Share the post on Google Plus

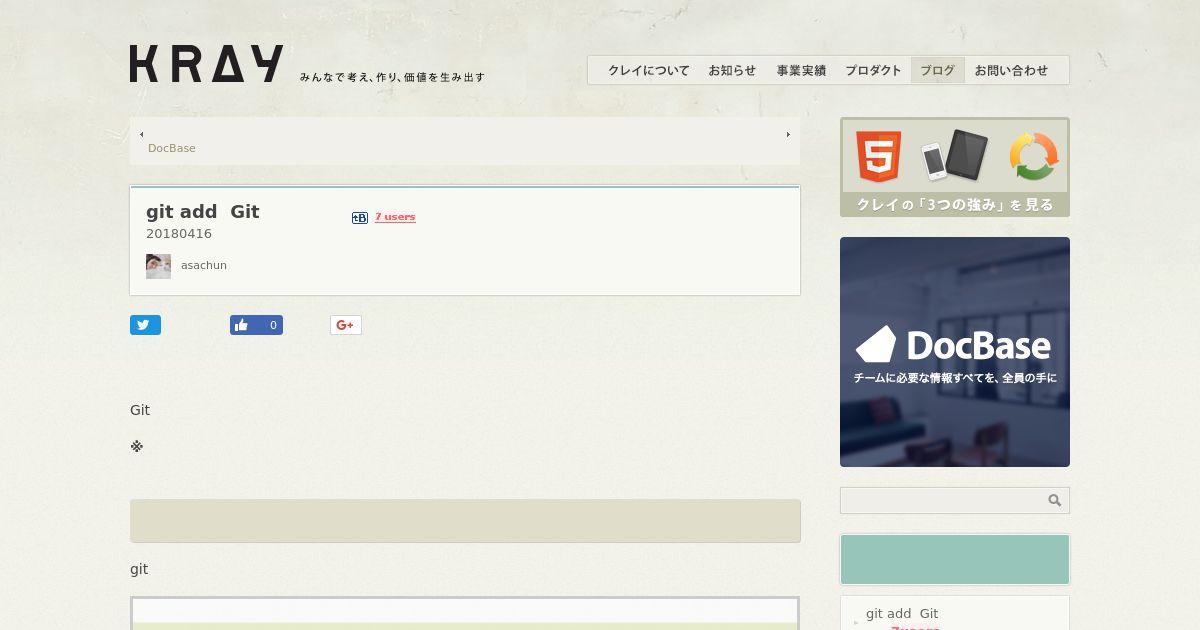(x=346, y=325)
